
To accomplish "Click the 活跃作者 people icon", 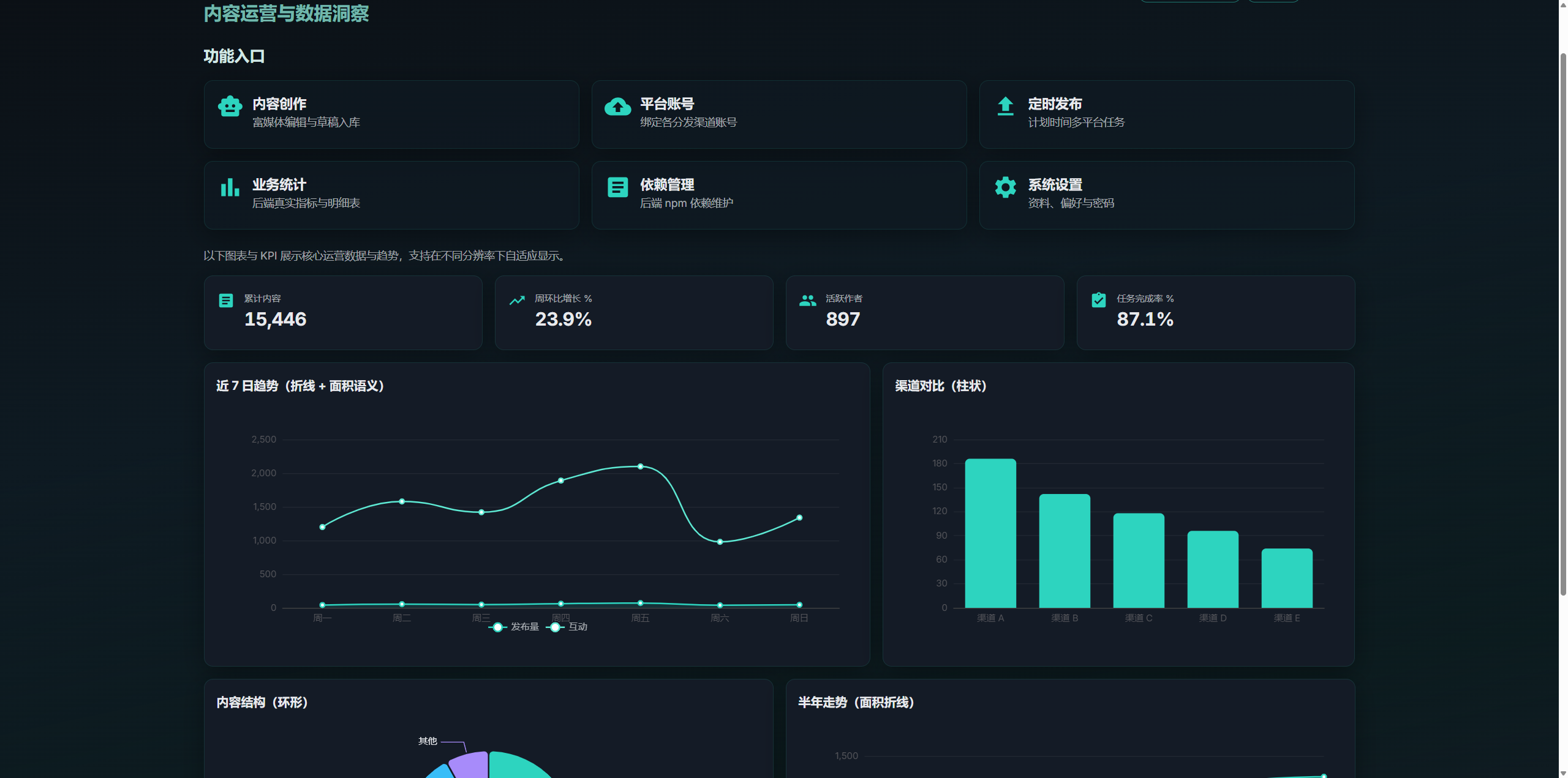I will click(x=807, y=300).
